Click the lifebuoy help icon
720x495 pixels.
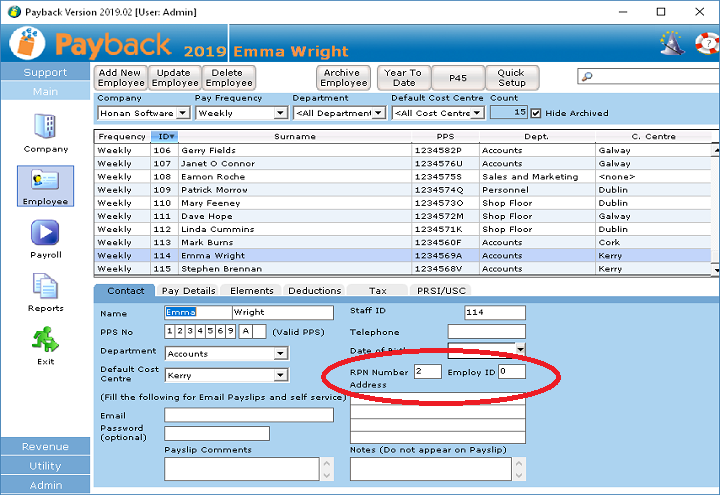point(706,43)
